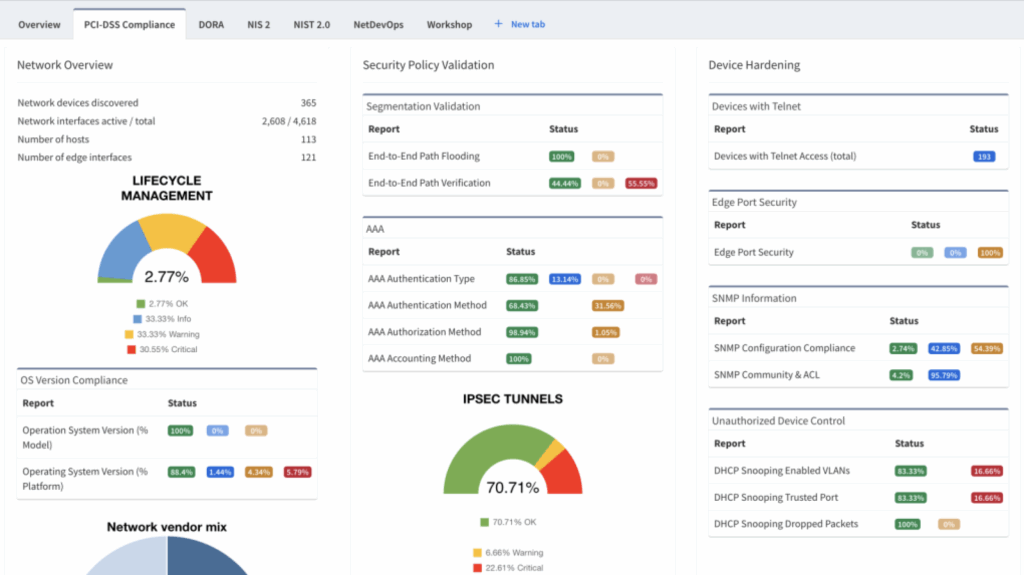1024x575 pixels.
Task: Click the red 5.79% OS Version Platform badge
Action: [297, 472]
